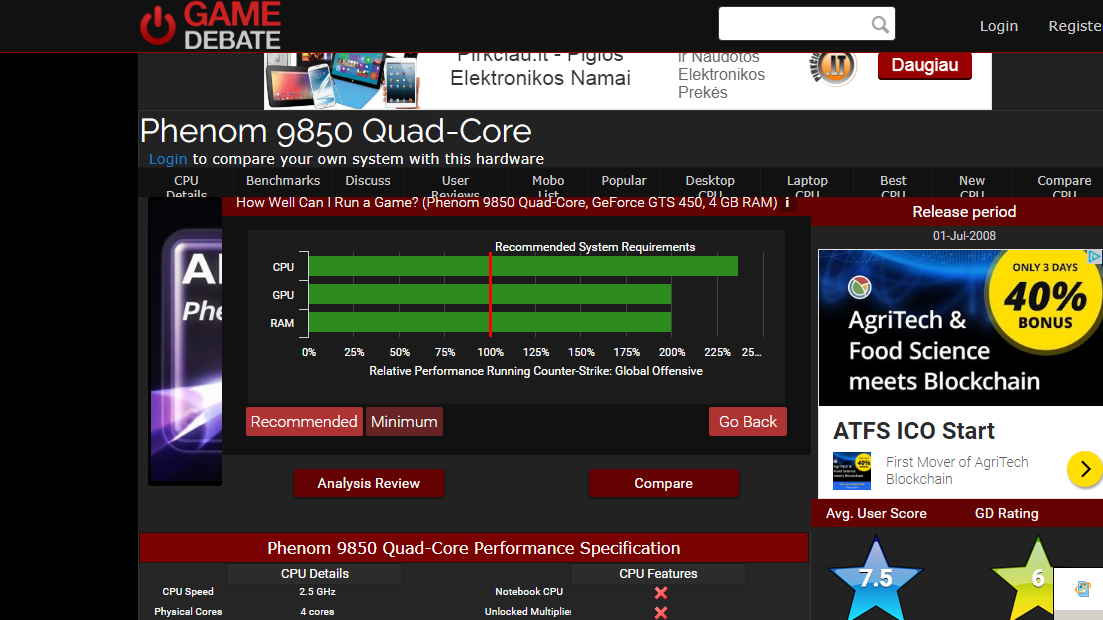Click inside the search input field

(795, 24)
